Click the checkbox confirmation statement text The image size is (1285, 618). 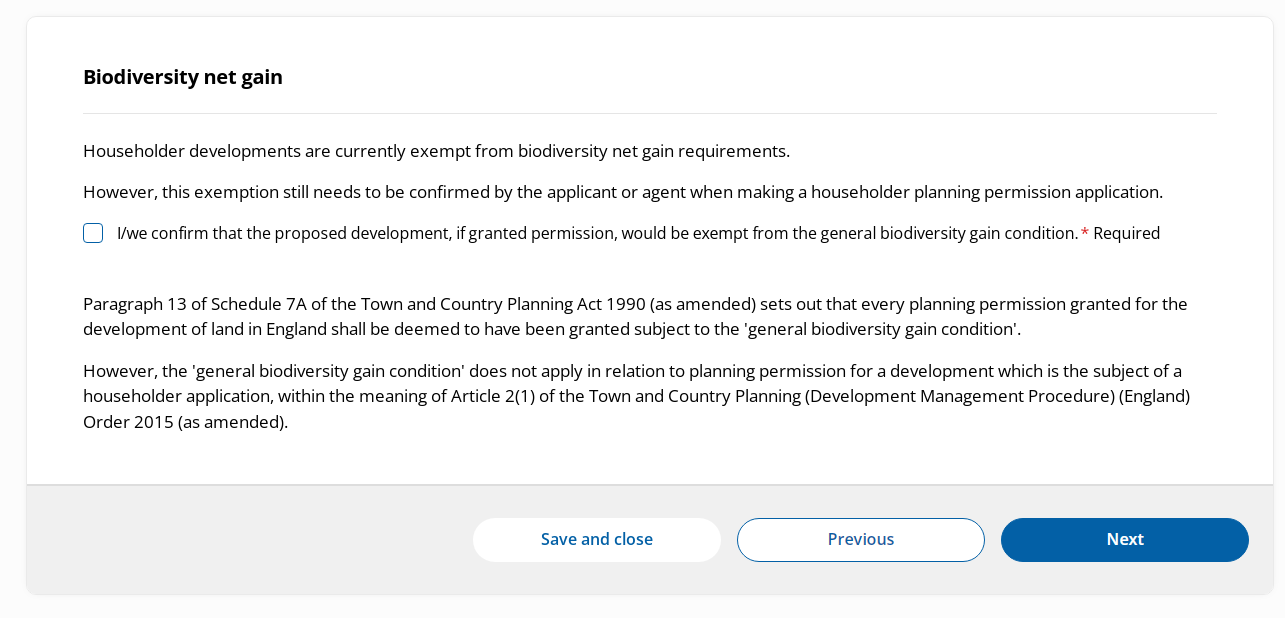(x=590, y=232)
